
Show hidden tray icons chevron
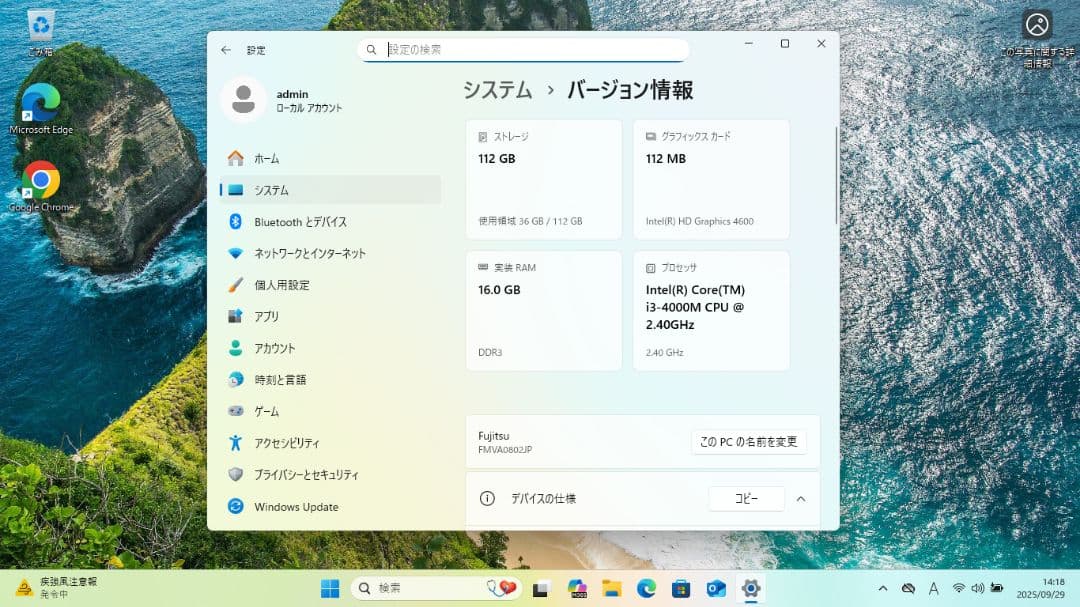point(883,588)
